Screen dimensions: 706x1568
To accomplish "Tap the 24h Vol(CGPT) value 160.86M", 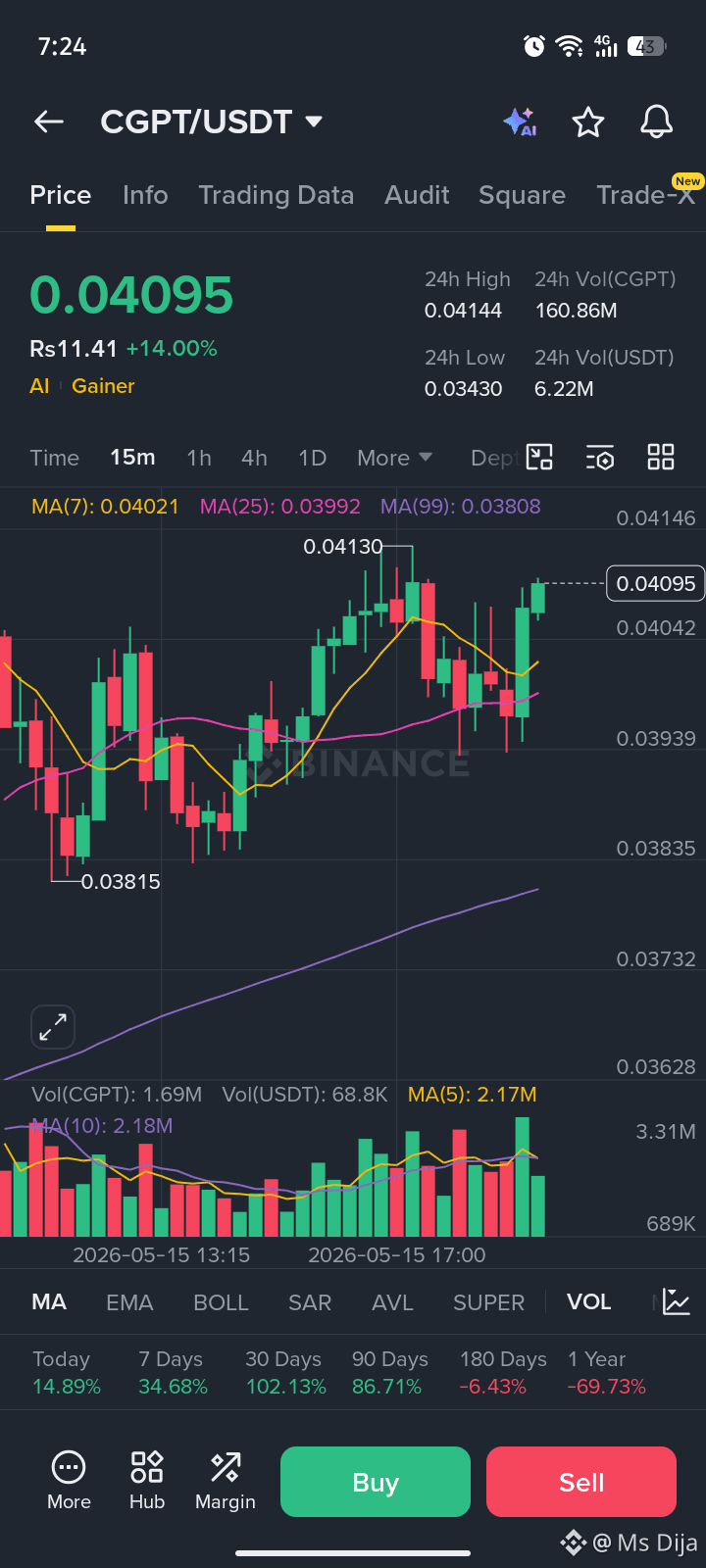I will (x=576, y=311).
